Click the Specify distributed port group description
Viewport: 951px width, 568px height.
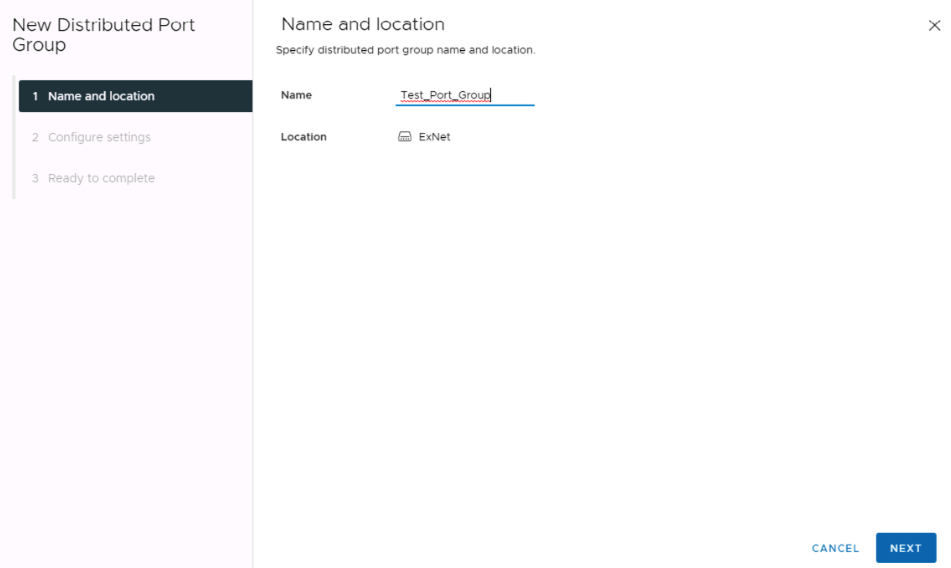(405, 50)
